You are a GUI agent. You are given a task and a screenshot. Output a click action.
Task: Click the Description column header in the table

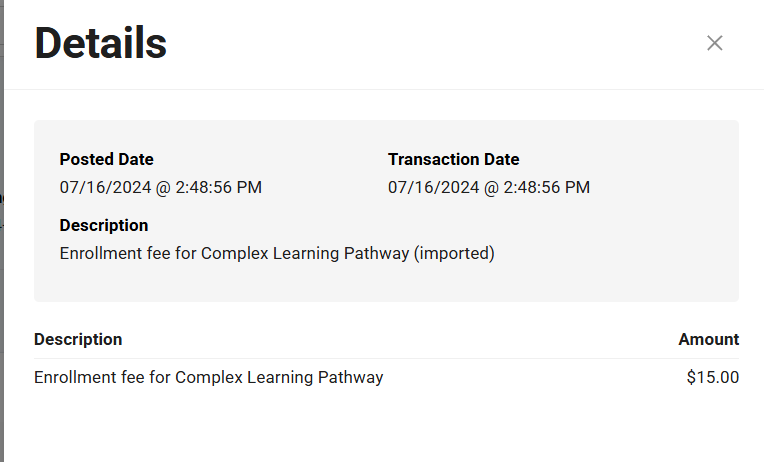[78, 339]
